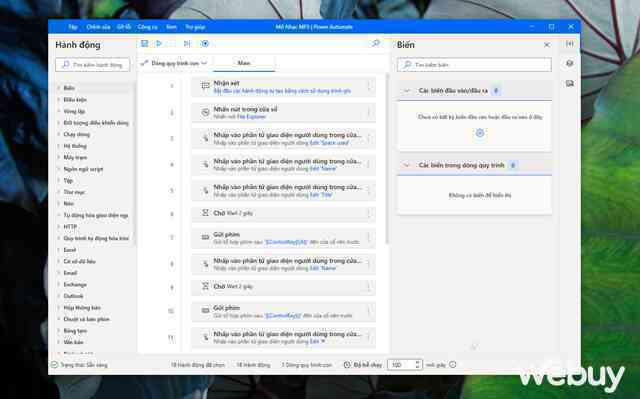Open UI elements panel icon on right

click(569, 63)
